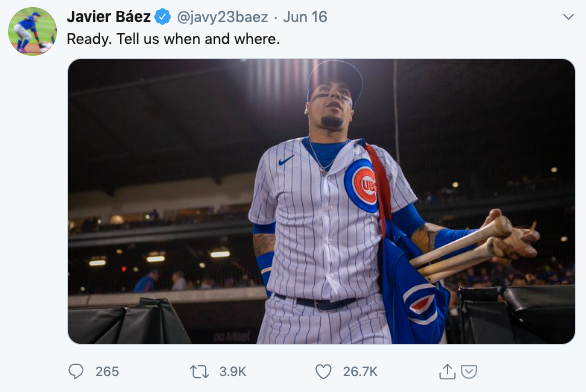586x392 pixels.
Task: Click the player's face in the photo
Action: [x=331, y=105]
